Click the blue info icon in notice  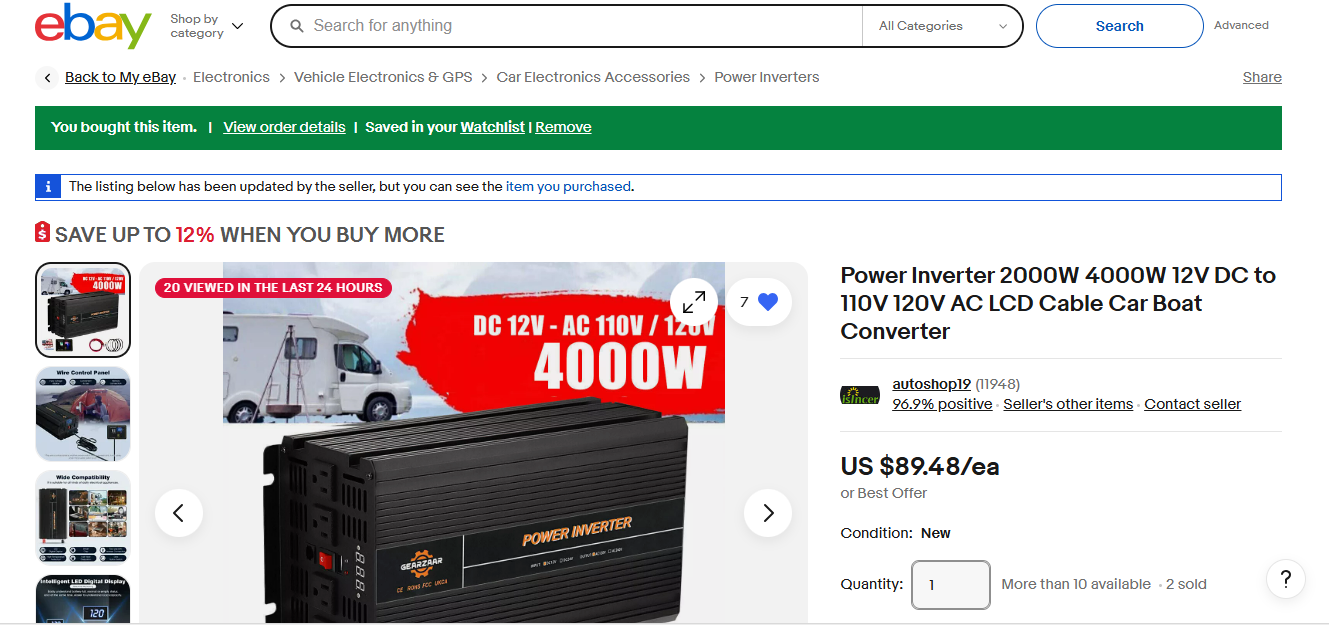coord(48,187)
